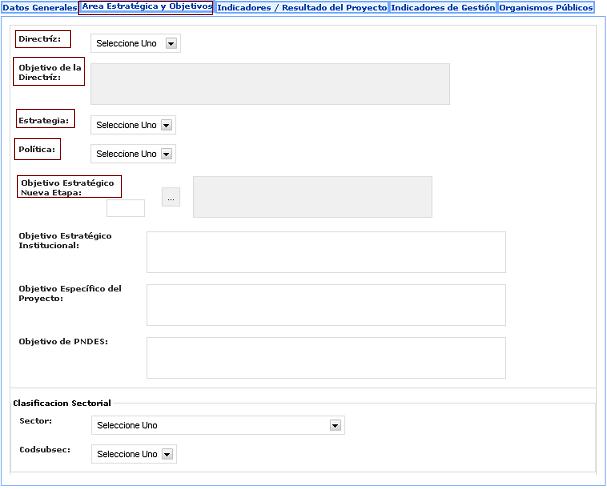Go to the Indicadores de Gestión tab
Screen dimensions: 607x489
pyautogui.click(x=443, y=7)
